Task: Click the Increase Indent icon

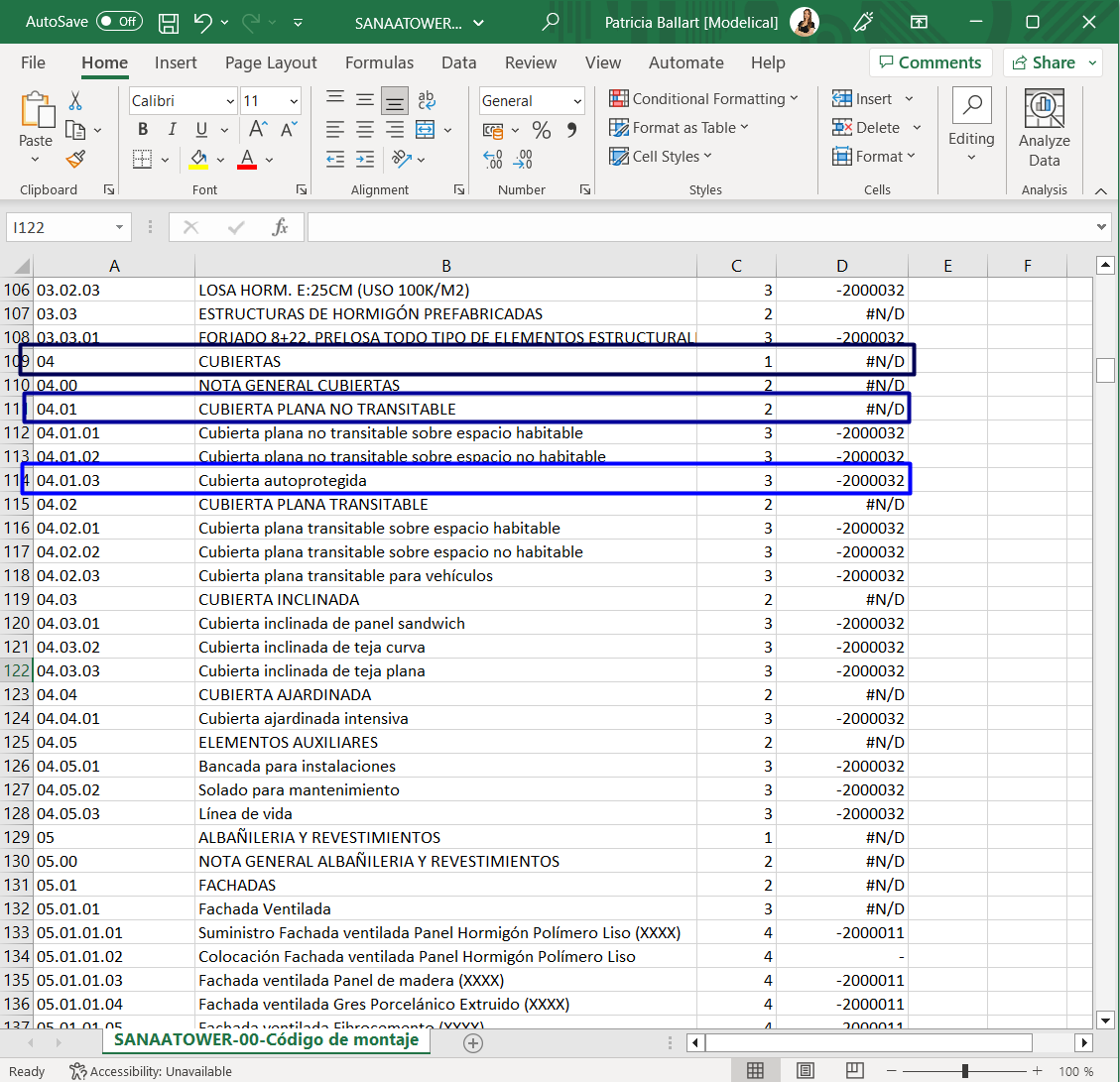Action: pos(365,160)
